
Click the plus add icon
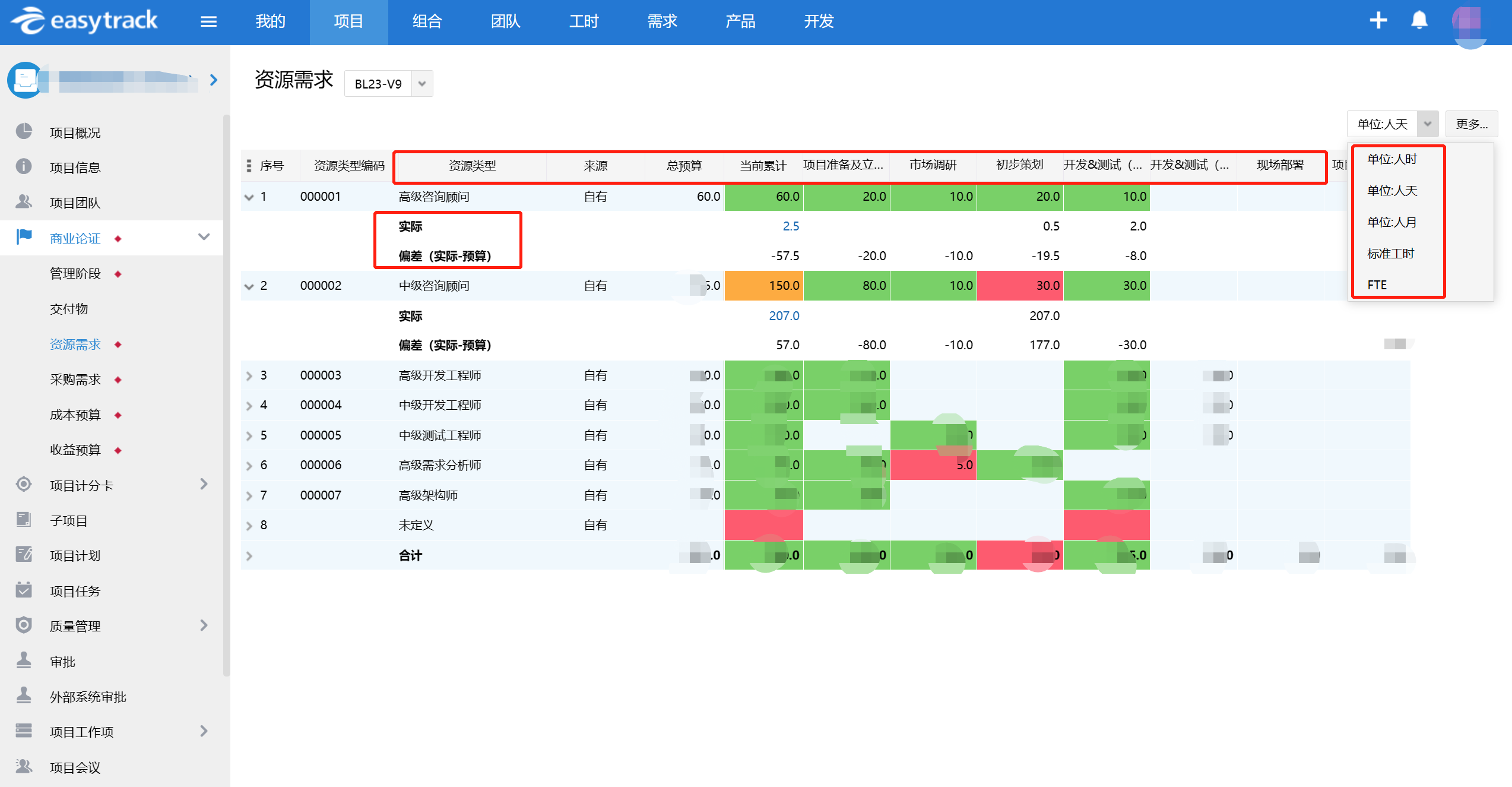pos(1378,21)
